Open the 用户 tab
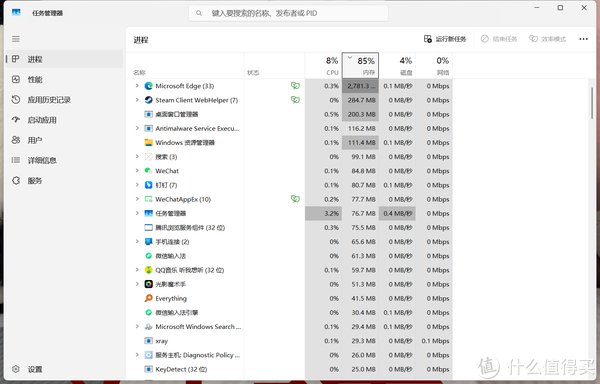Image resolution: width=600 pixels, height=384 pixels. coord(64,140)
